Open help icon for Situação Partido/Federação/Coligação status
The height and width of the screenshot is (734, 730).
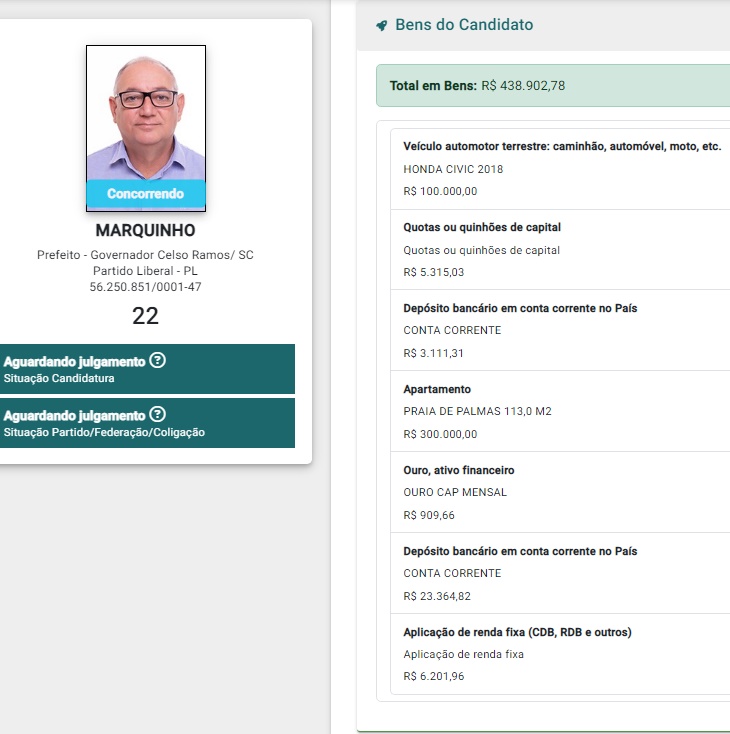pos(157,414)
